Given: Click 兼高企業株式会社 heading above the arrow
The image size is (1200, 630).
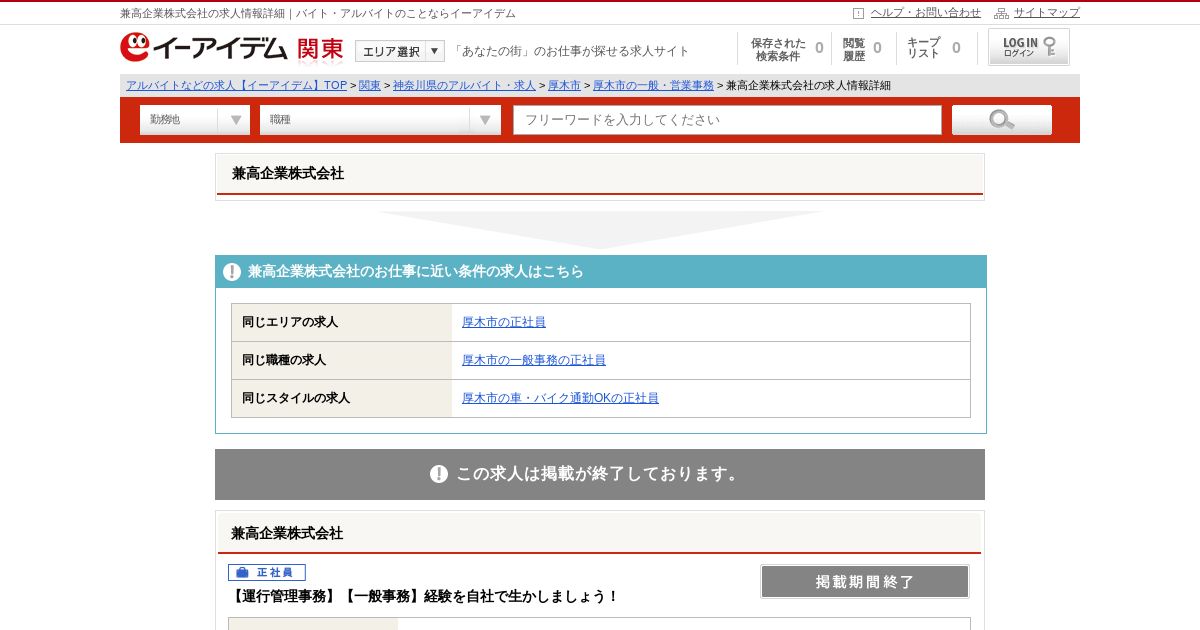Looking at the screenshot, I should pos(288,173).
